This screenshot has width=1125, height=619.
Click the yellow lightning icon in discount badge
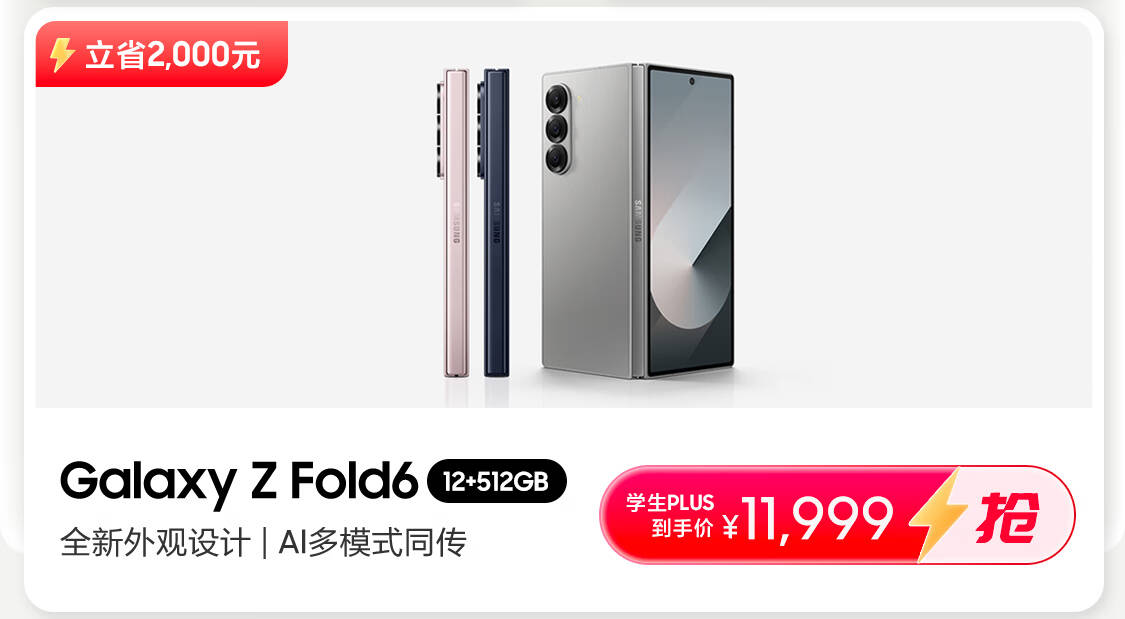click(x=62, y=55)
